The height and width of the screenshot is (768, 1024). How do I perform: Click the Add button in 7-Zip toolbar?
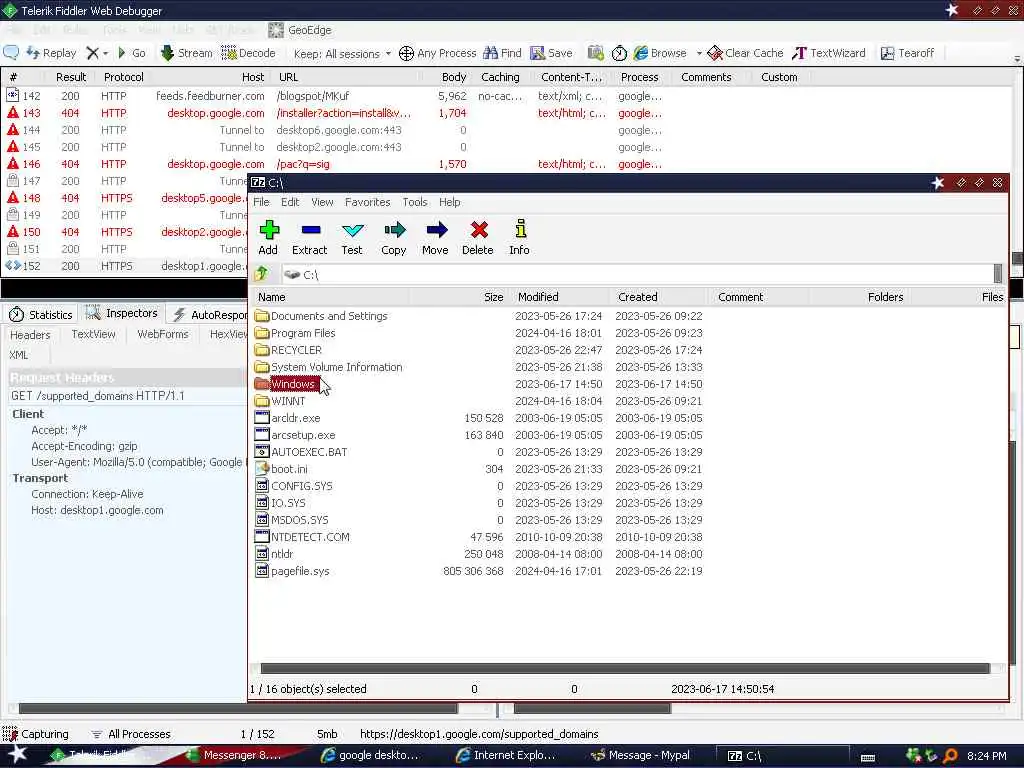point(268,237)
